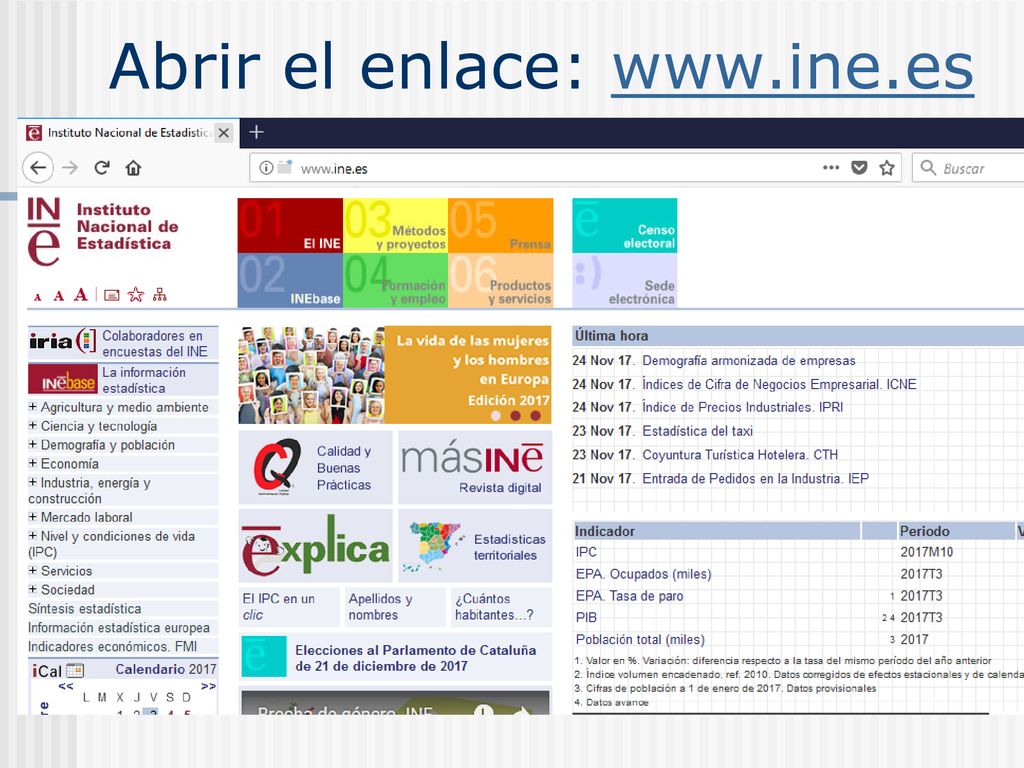Close the Instituto Nacional de Estadística tab

coord(223,133)
